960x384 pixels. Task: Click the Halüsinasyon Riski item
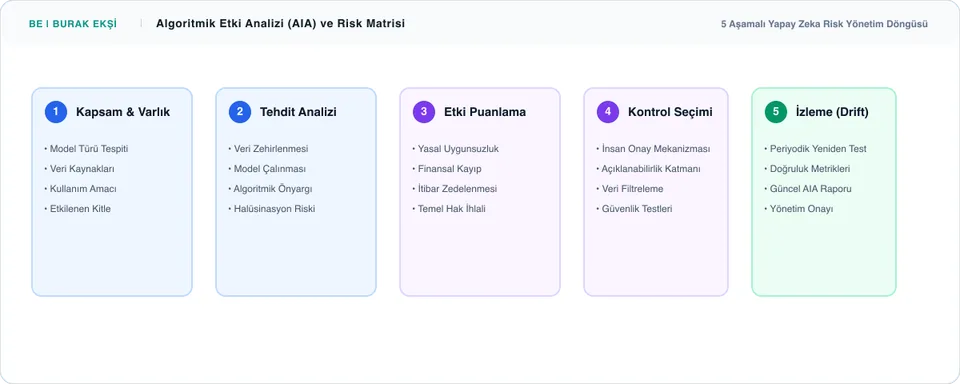point(272,209)
